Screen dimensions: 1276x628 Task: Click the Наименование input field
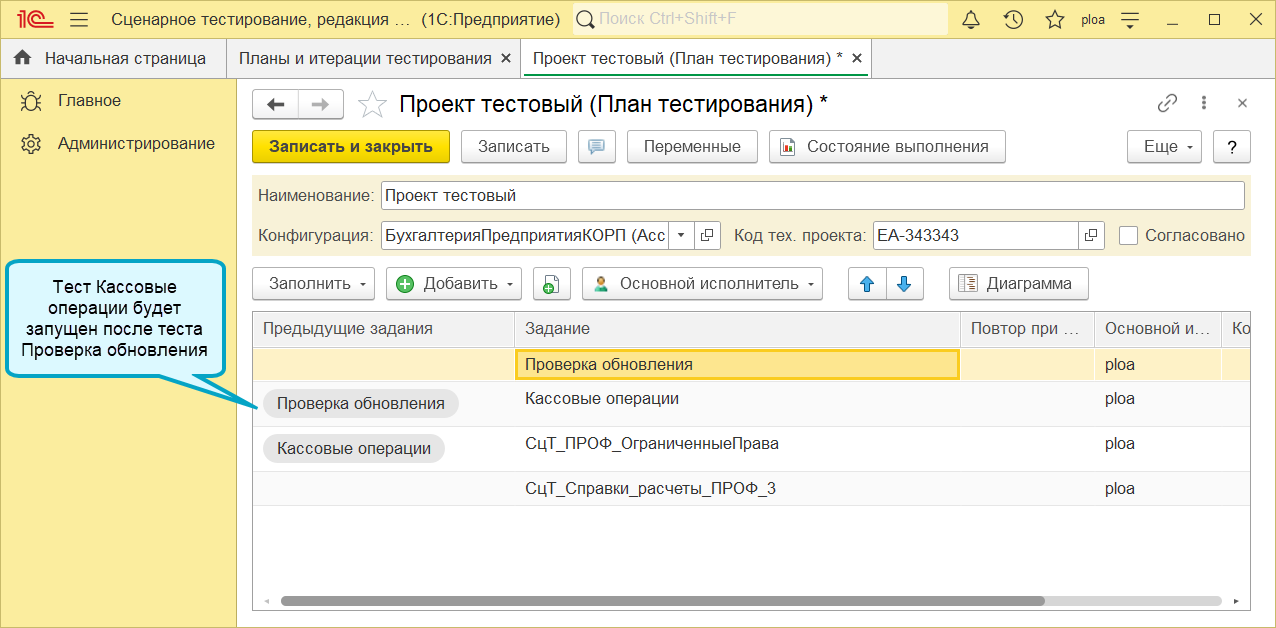(x=813, y=196)
